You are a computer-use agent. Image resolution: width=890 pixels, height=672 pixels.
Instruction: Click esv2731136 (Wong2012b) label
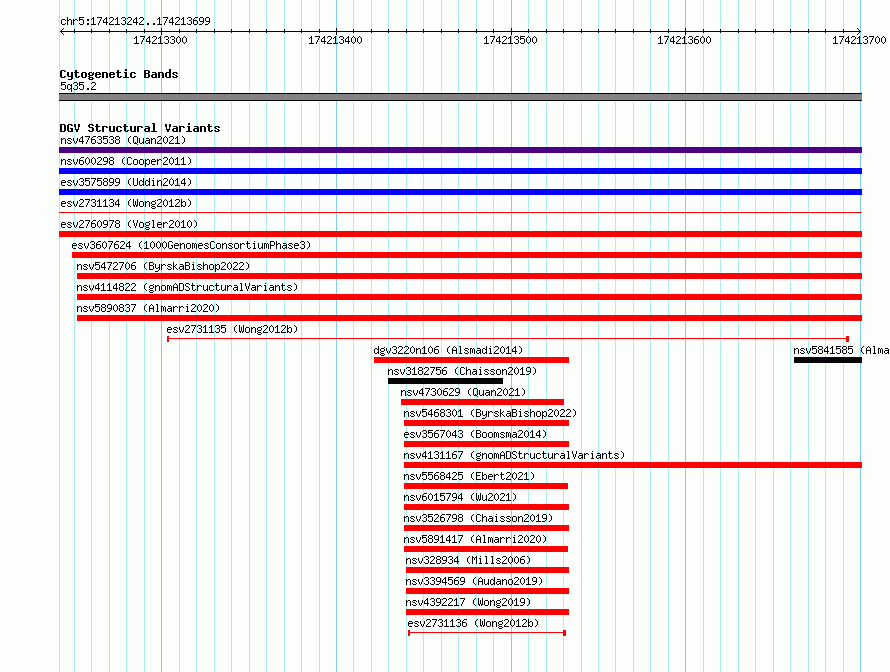(x=473, y=623)
